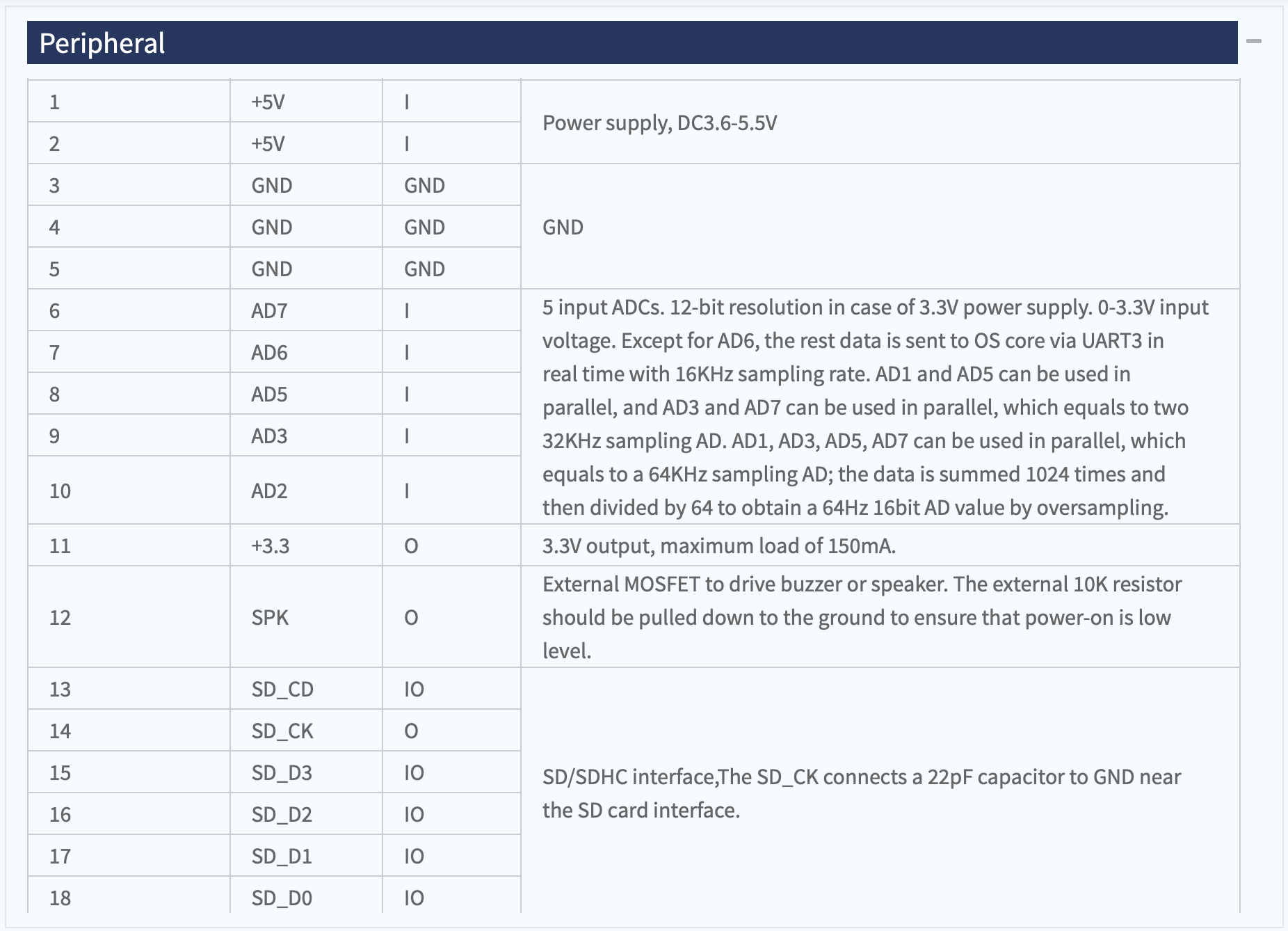
Task: Select the pin number 10 cell
Action: (x=129, y=491)
